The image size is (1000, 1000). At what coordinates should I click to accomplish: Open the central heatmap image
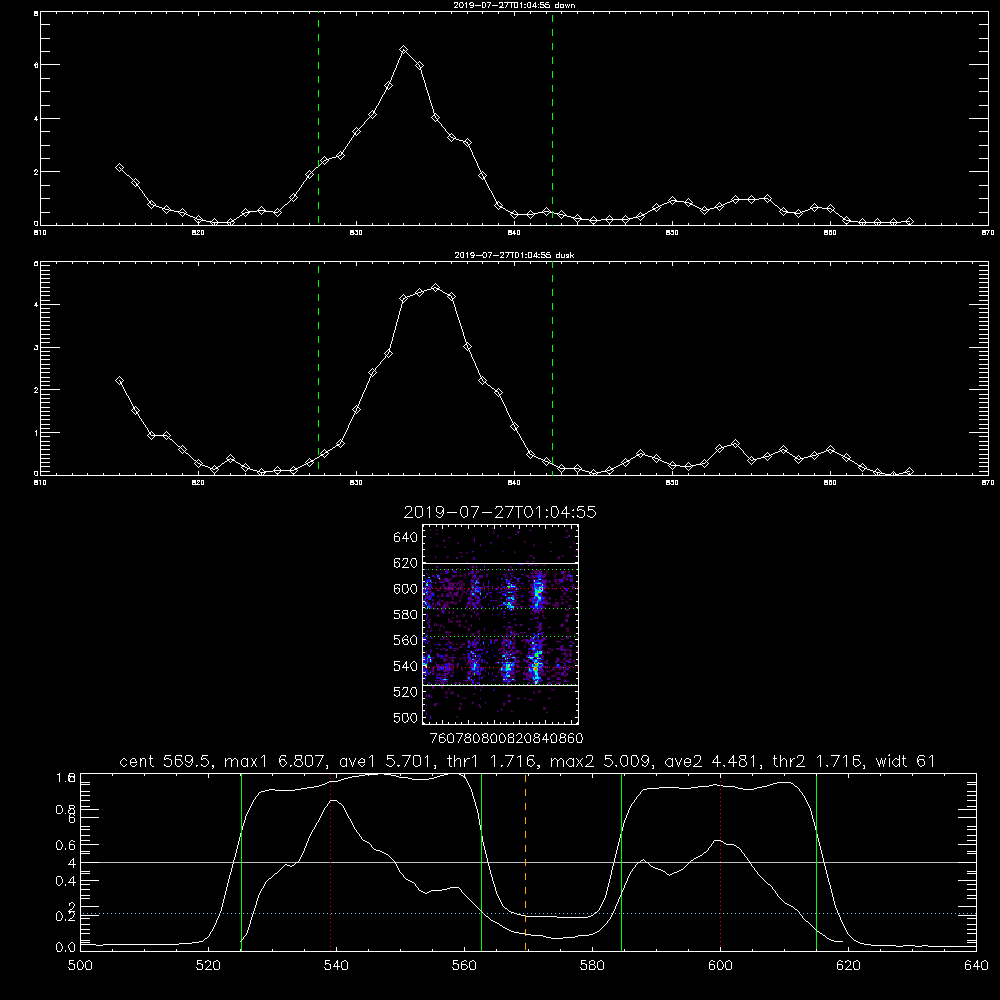(x=501, y=624)
